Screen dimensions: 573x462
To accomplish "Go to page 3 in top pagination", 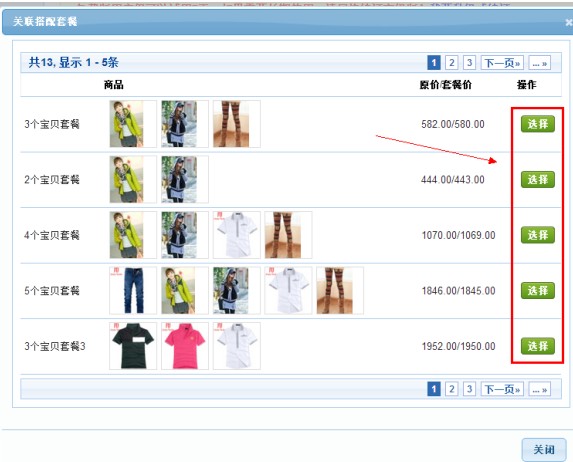I will point(469,63).
